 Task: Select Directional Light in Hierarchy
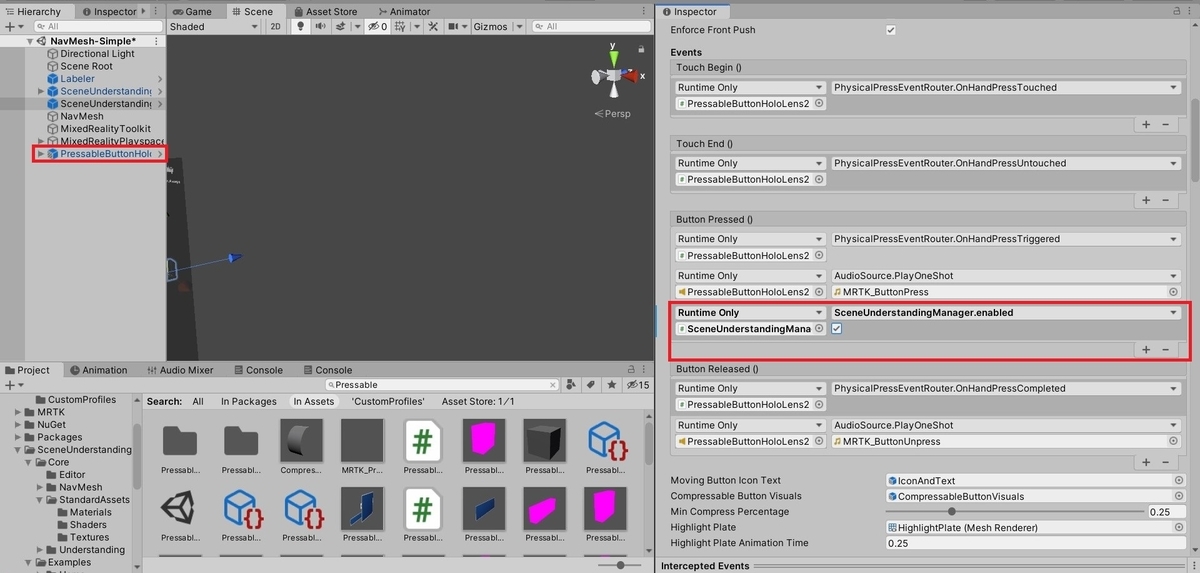(97, 54)
